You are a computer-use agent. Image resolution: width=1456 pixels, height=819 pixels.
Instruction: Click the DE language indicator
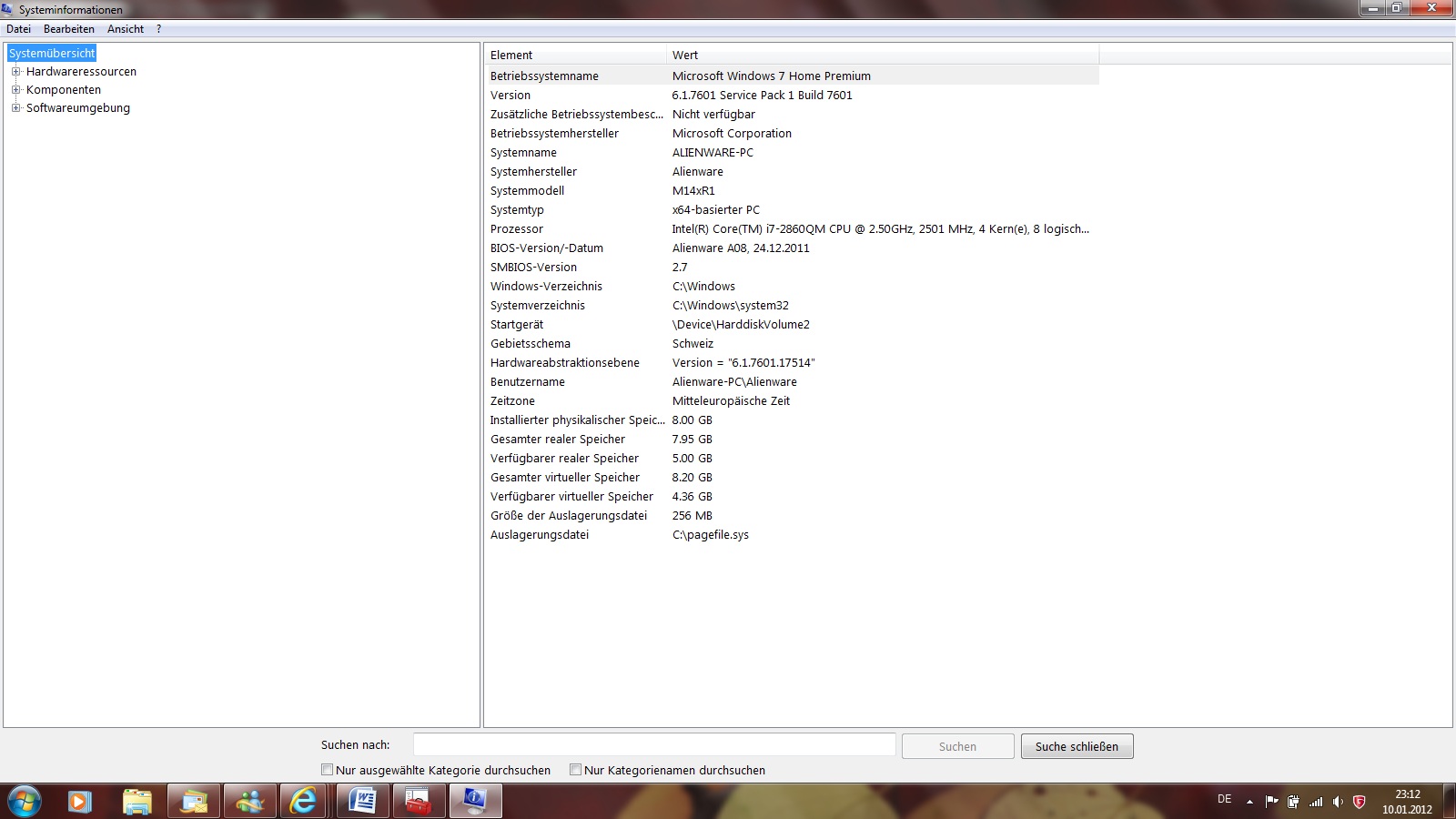1225,799
